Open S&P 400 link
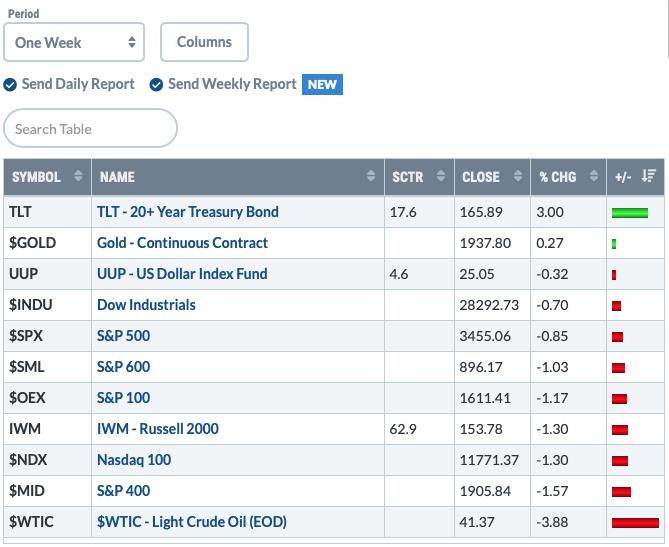Screen dimensions: 669x547 pyautogui.click(x=123, y=491)
